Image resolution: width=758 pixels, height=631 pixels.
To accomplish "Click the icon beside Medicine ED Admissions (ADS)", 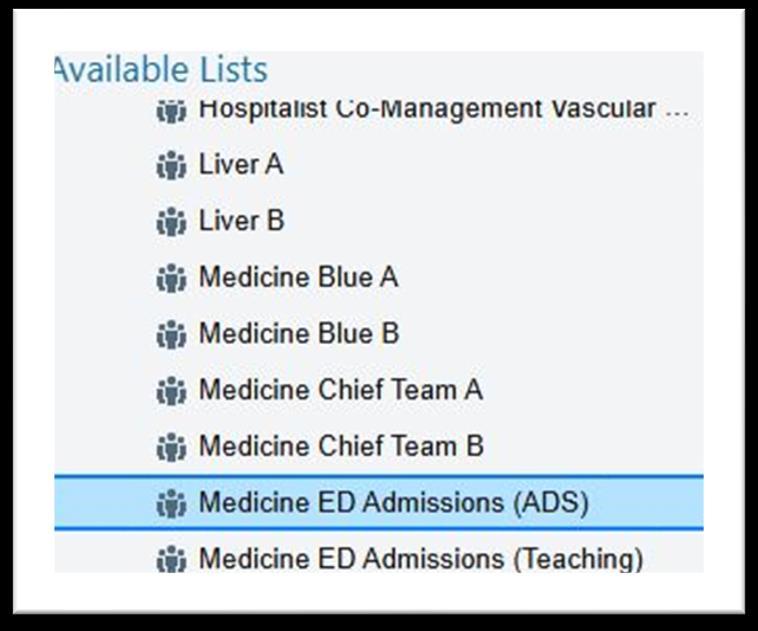I will point(171,503).
